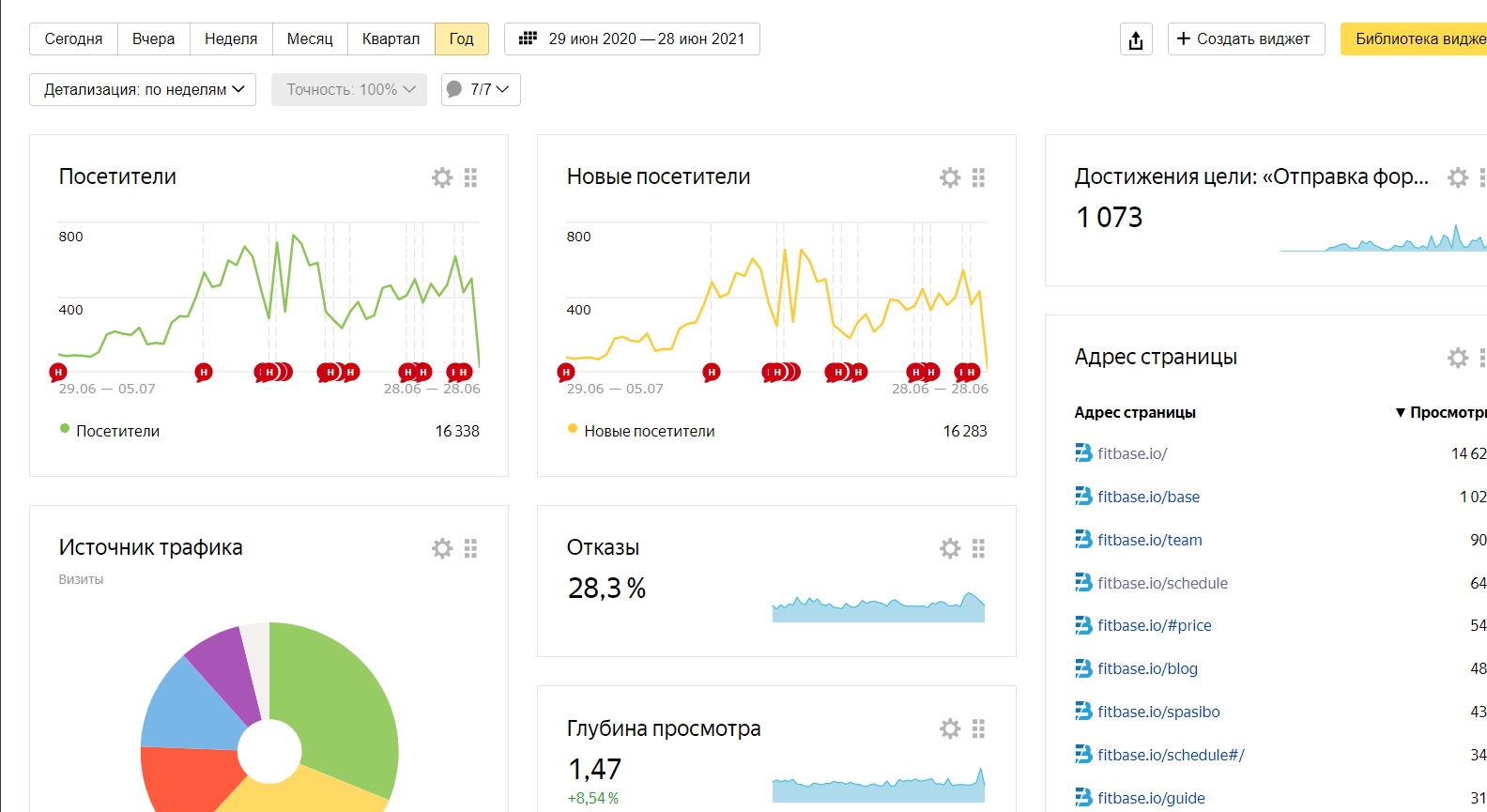Open settings gear of Достижения цели widget

click(x=1458, y=177)
